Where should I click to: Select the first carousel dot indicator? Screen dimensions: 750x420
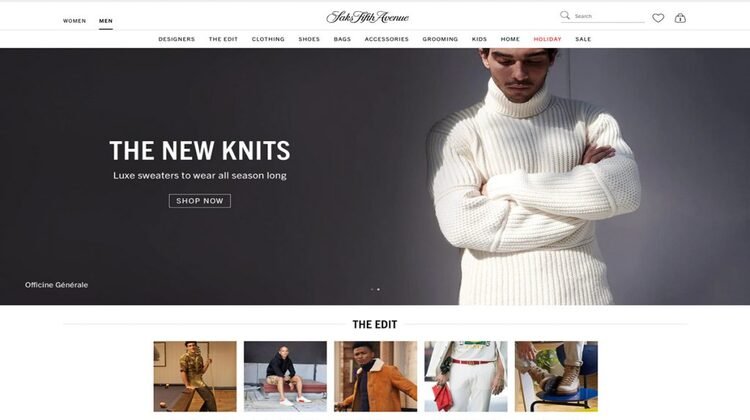[x=372, y=289]
